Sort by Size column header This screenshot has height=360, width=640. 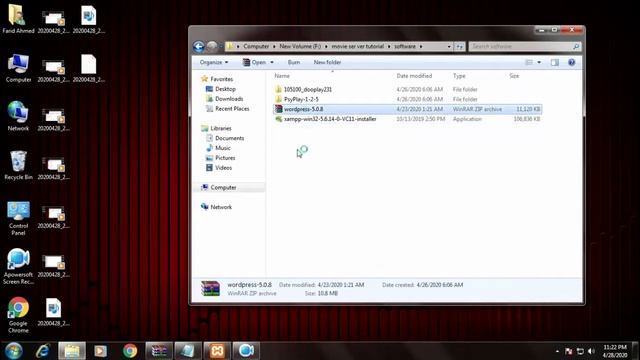coord(514,76)
